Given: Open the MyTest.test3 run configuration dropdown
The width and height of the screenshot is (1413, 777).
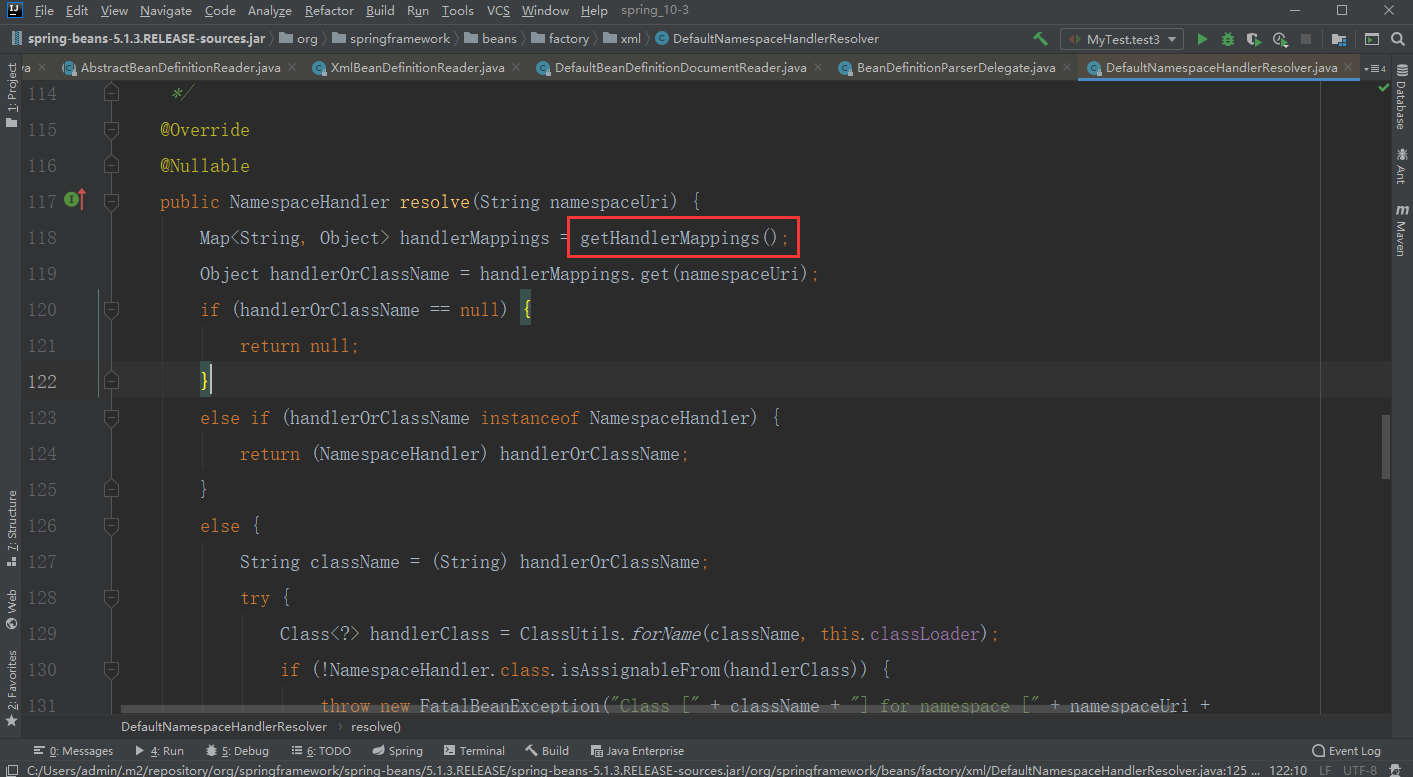Looking at the screenshot, I should coord(1122,39).
